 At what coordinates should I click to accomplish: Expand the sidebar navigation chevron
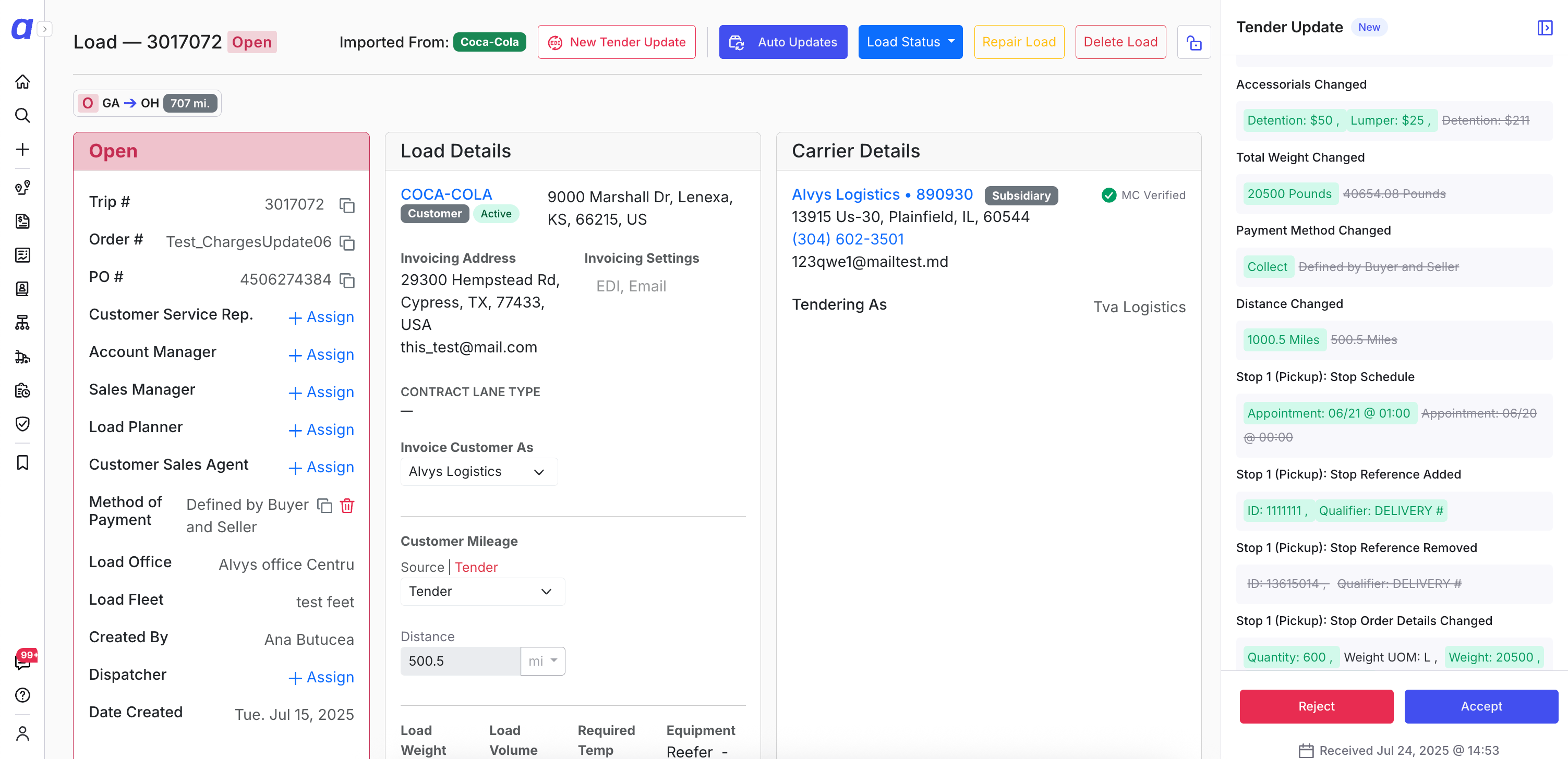[x=44, y=29]
